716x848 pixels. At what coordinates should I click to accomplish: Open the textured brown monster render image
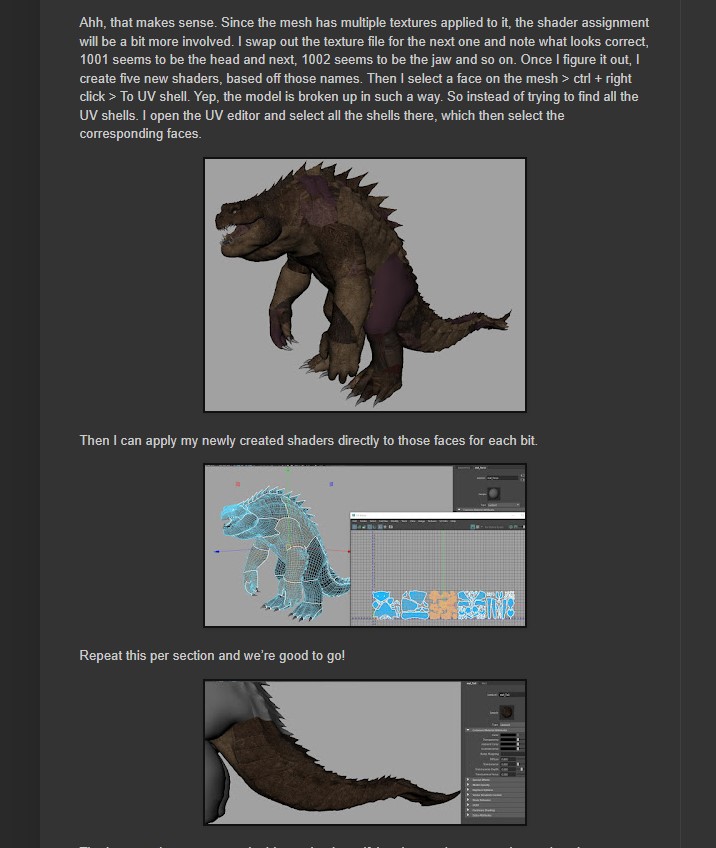click(364, 285)
